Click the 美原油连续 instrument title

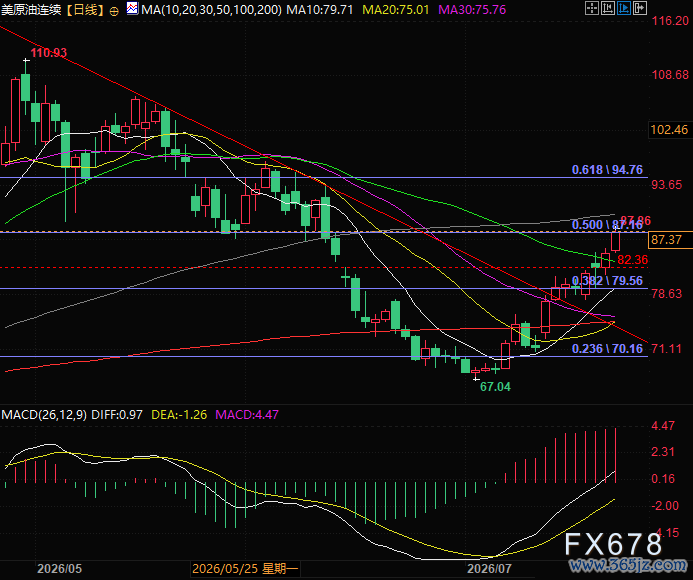tap(31, 10)
